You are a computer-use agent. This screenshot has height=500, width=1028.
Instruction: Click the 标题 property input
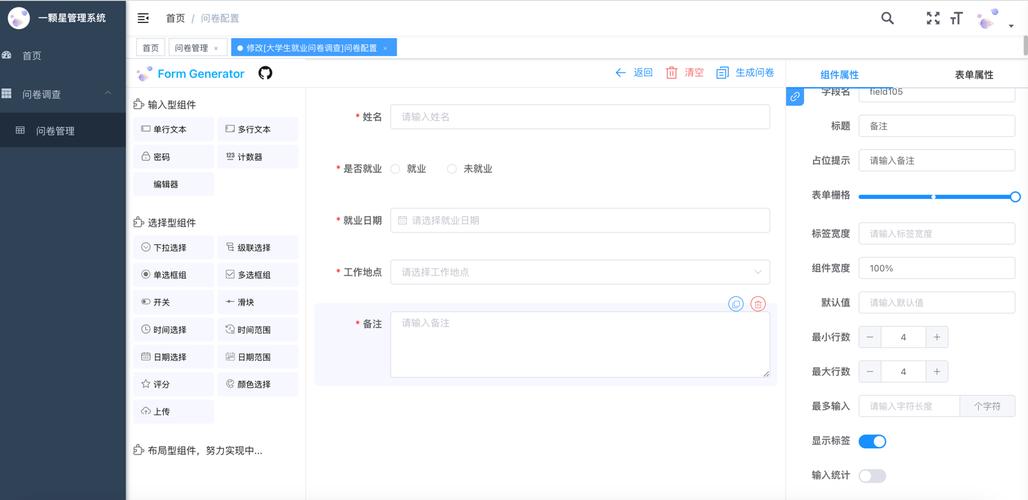coord(937,126)
